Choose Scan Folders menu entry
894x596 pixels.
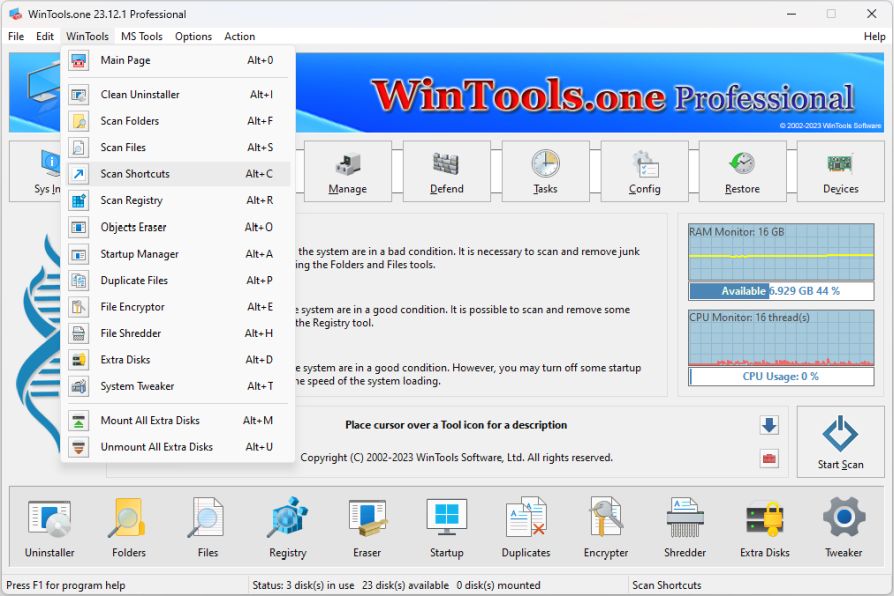(178, 121)
